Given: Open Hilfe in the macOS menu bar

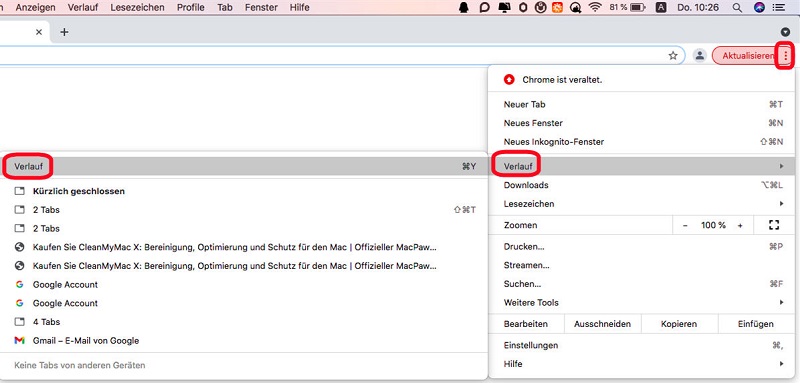Looking at the screenshot, I should point(299,8).
